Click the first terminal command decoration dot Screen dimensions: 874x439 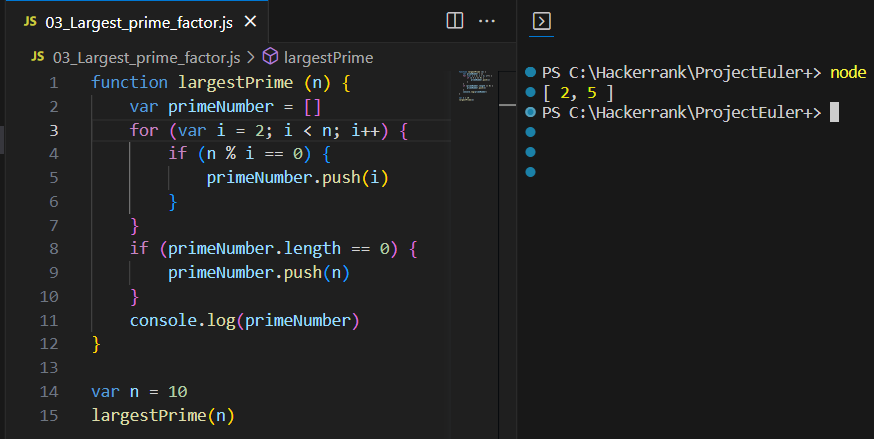531,72
